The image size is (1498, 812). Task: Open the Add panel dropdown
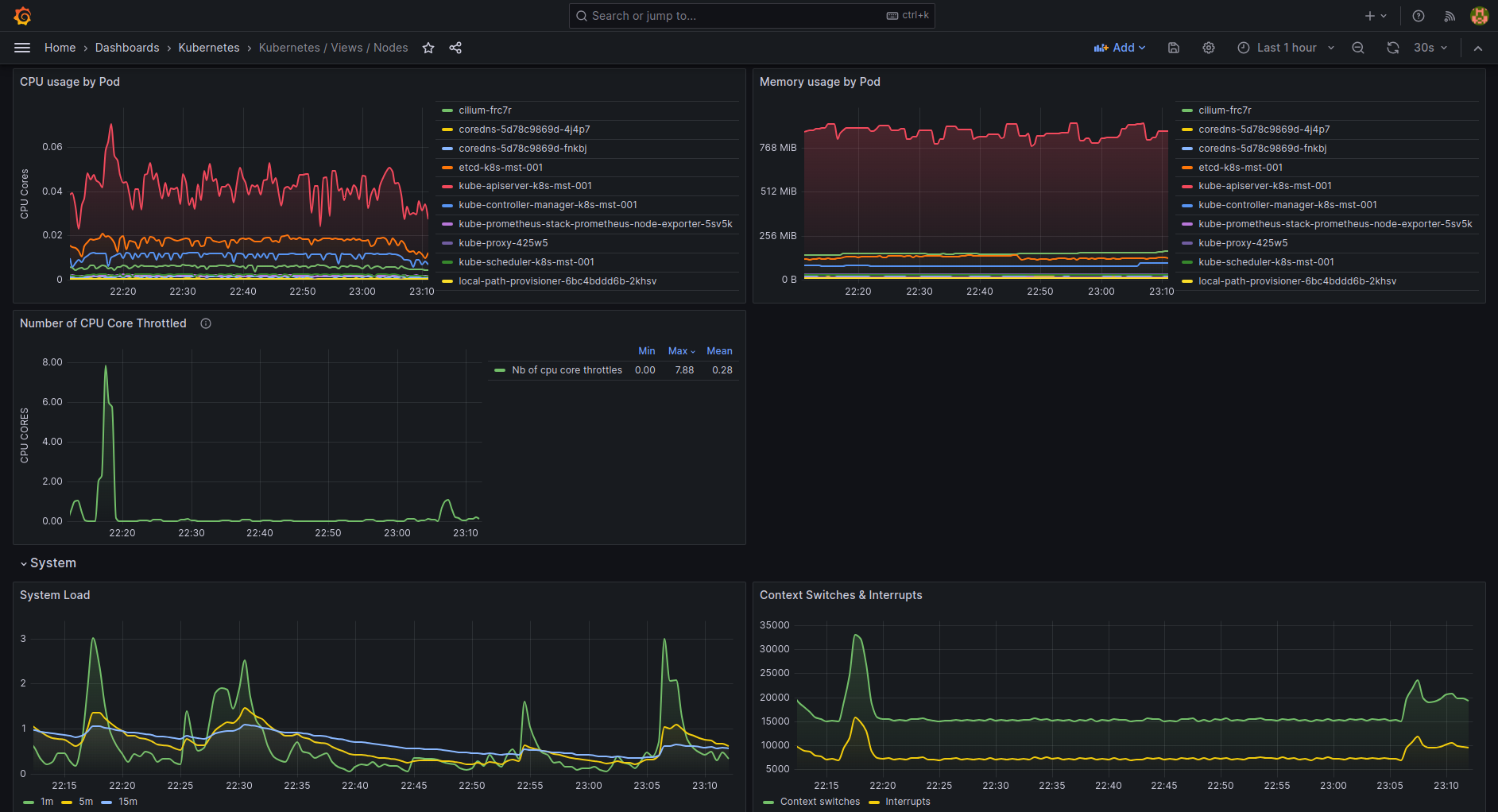[x=1120, y=48]
